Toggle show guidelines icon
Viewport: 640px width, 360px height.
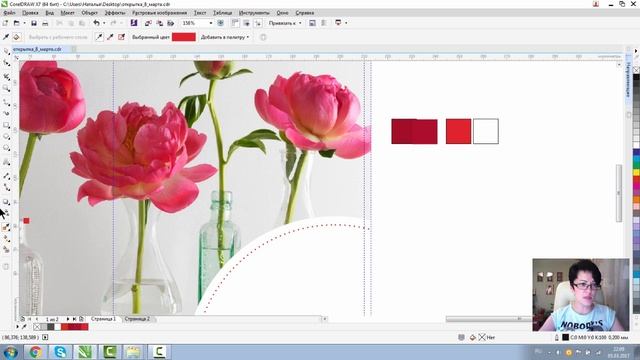pos(258,23)
